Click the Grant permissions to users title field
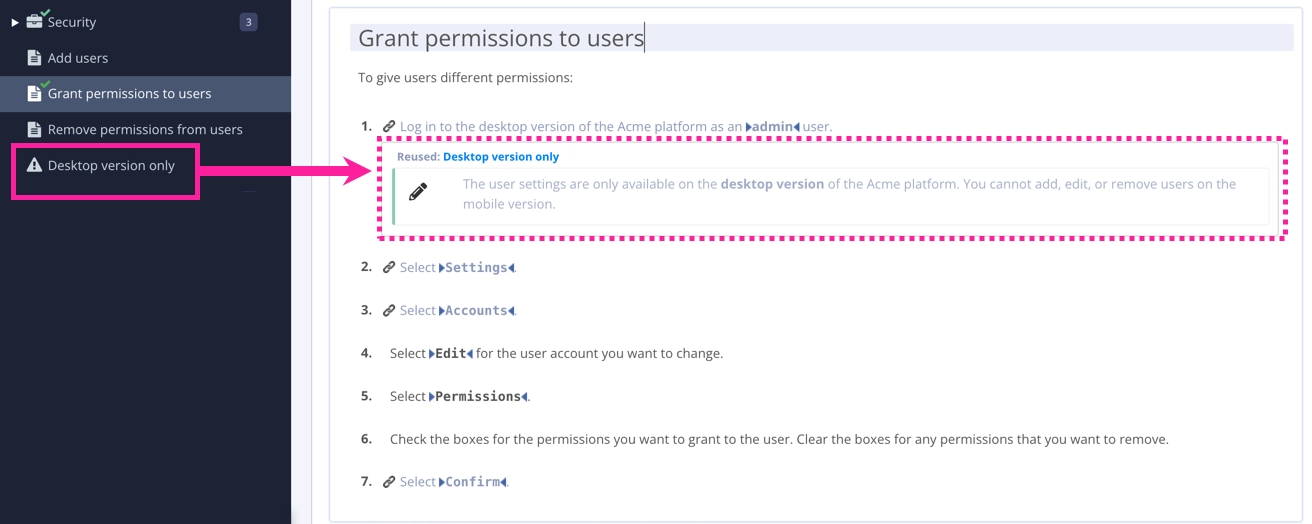The width and height of the screenshot is (1312, 524). (821, 38)
